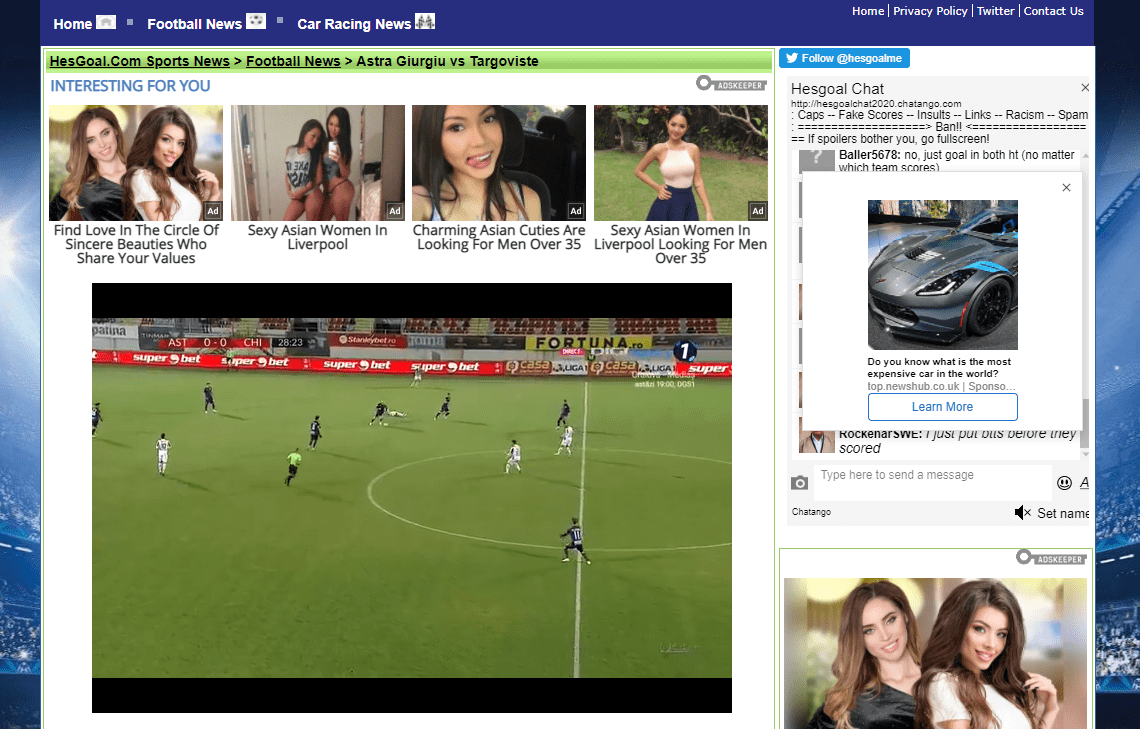
Task: Click the Home icon in navigation bar
Action: point(106,22)
